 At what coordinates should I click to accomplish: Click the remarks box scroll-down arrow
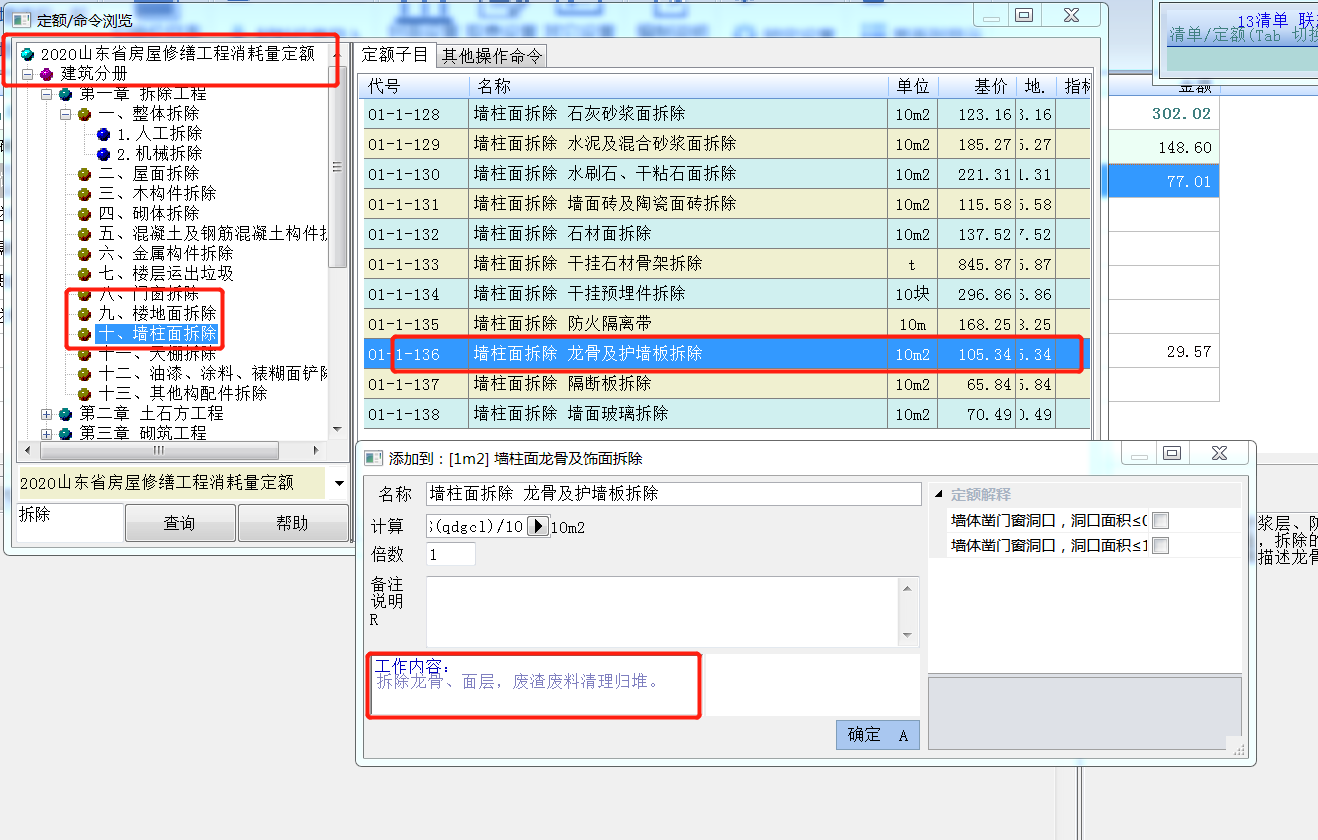tap(908, 636)
